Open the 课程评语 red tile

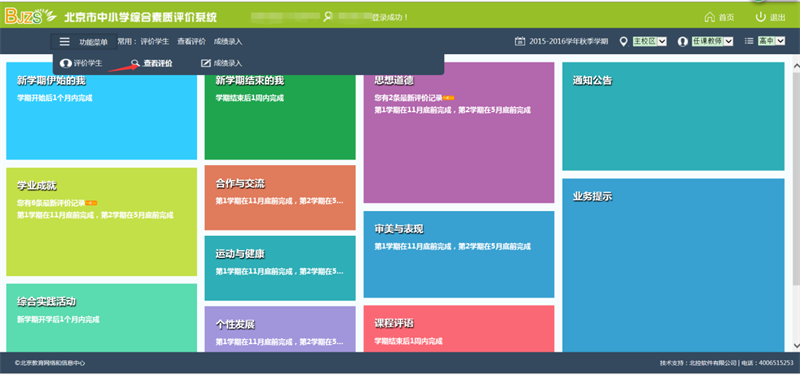click(459, 329)
